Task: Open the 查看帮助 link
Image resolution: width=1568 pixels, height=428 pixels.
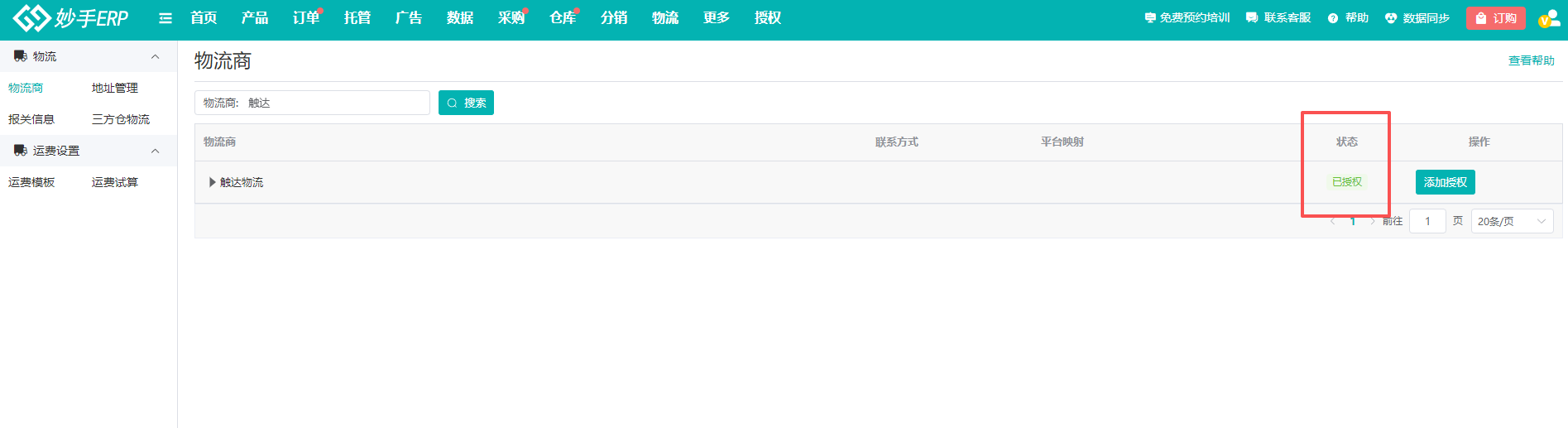Action: [1532, 60]
